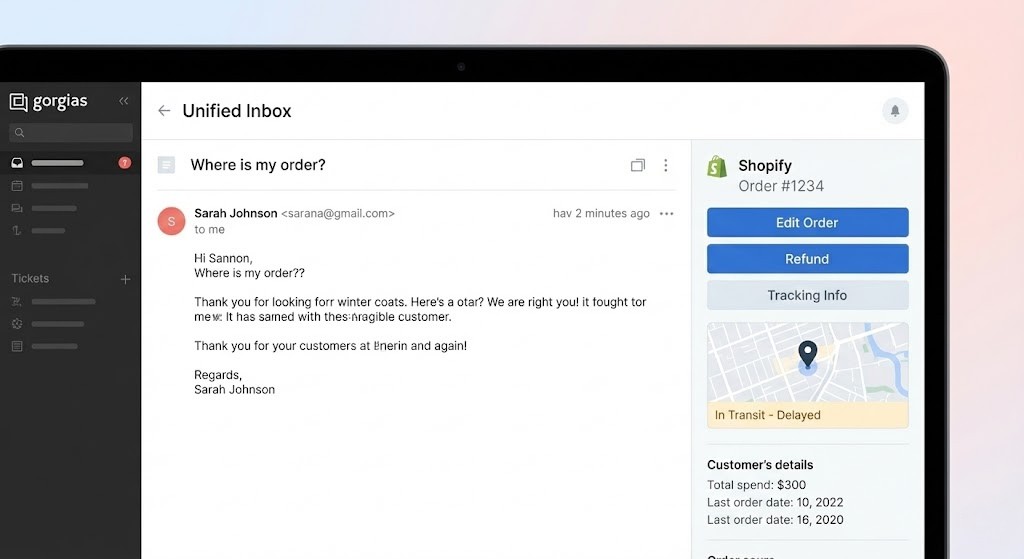Click the sidebar search field
Image resolution: width=1024 pixels, height=559 pixels.
(70, 133)
